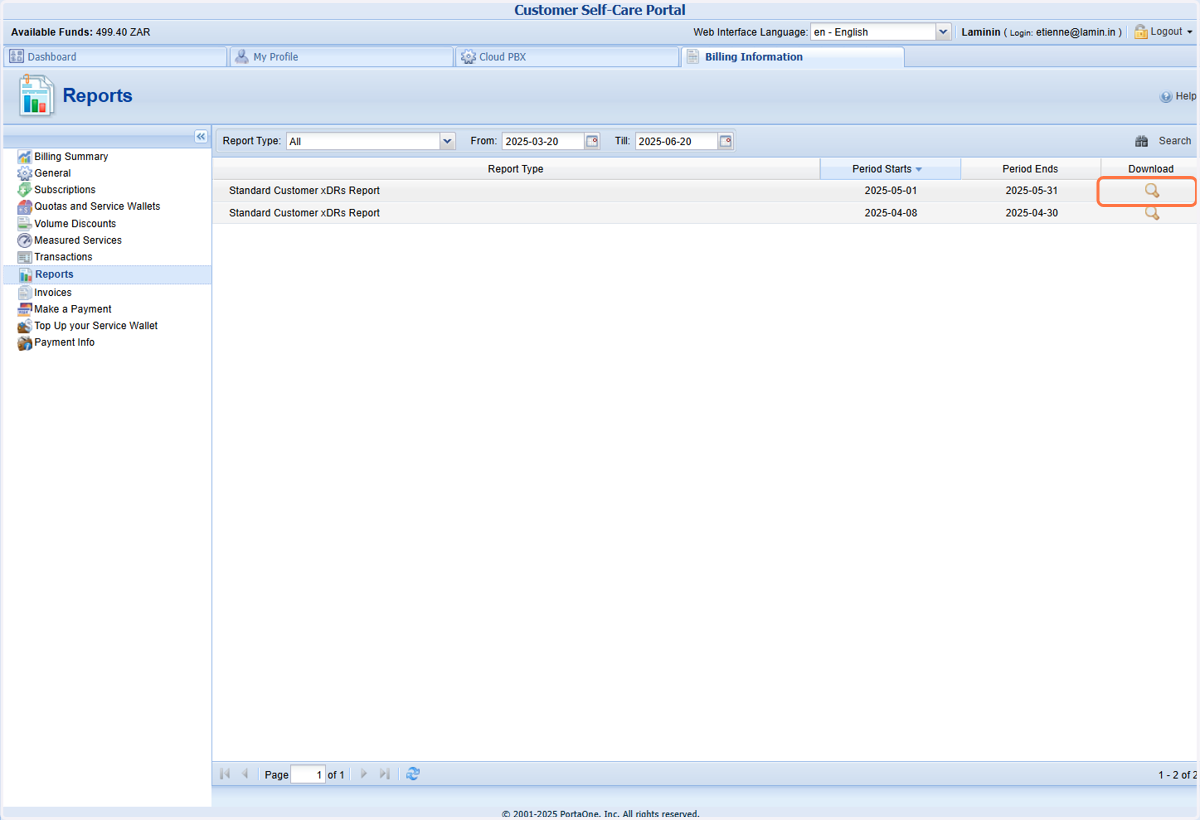Screen dimensions: 1200x820
Task: Click the Period Ends cell 2025-05-31
Action: (1031, 190)
